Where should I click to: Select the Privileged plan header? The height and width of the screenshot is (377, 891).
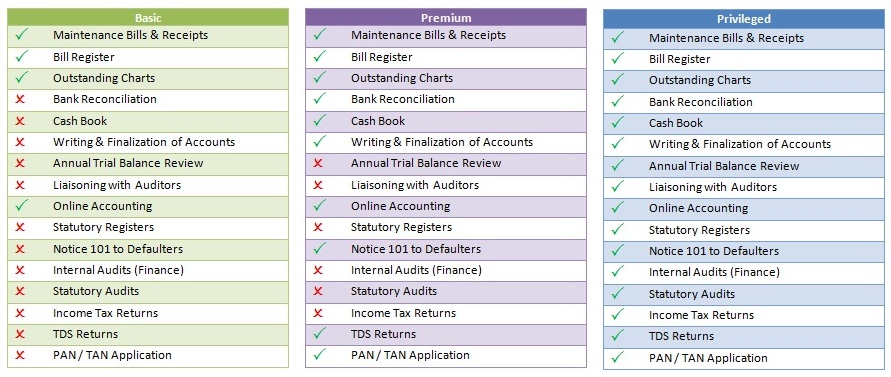coord(743,19)
